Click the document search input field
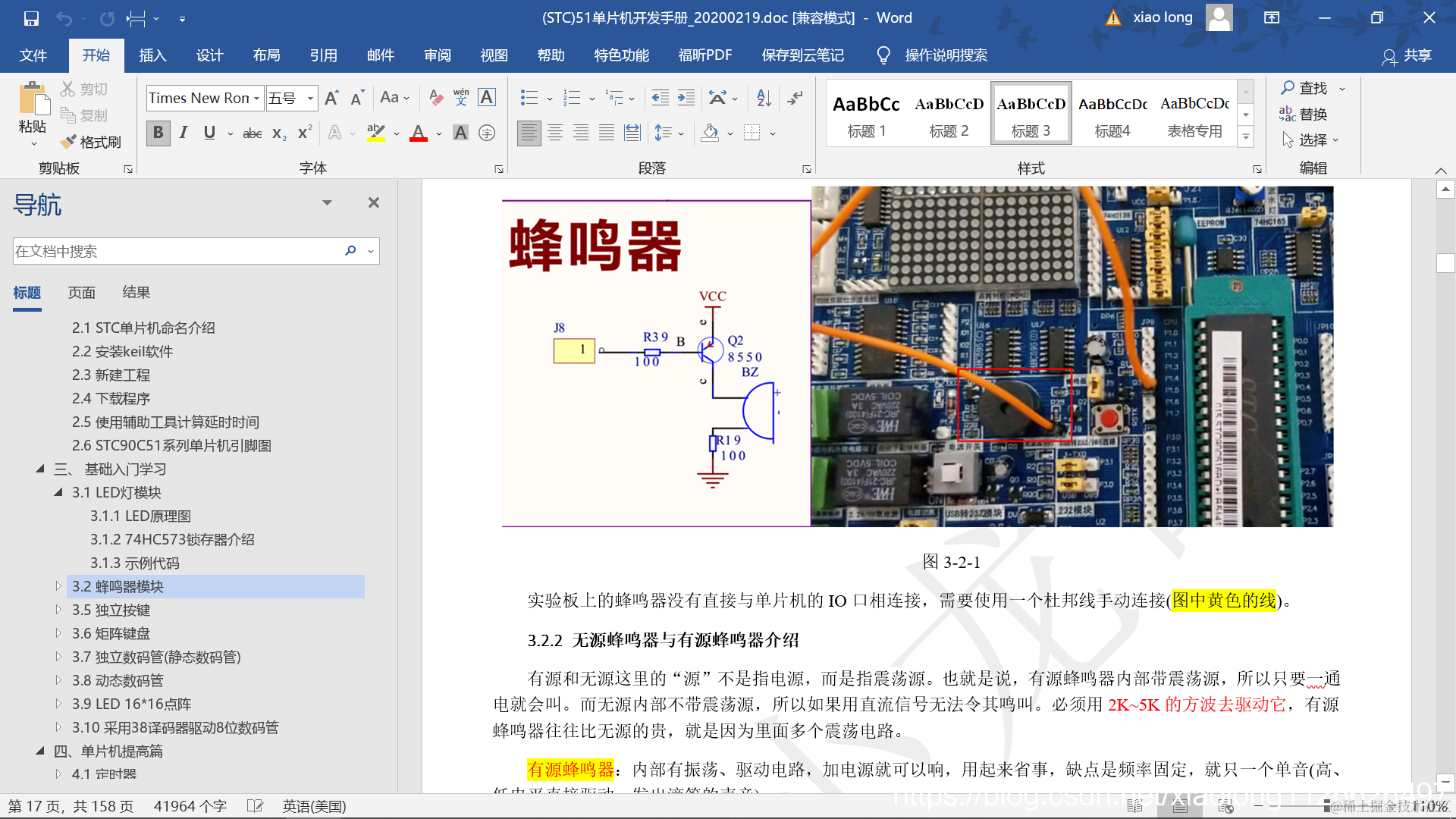This screenshot has width=1456, height=819. tap(174, 251)
